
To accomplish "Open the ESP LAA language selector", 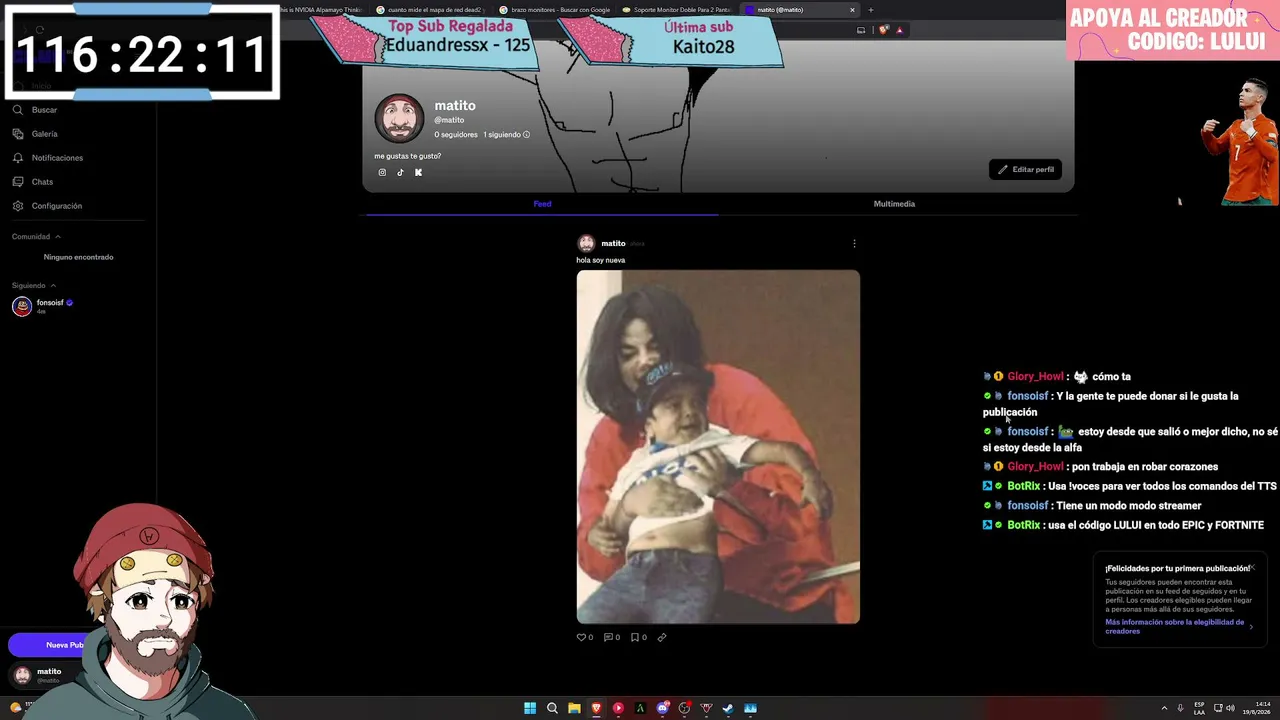I will point(1200,708).
